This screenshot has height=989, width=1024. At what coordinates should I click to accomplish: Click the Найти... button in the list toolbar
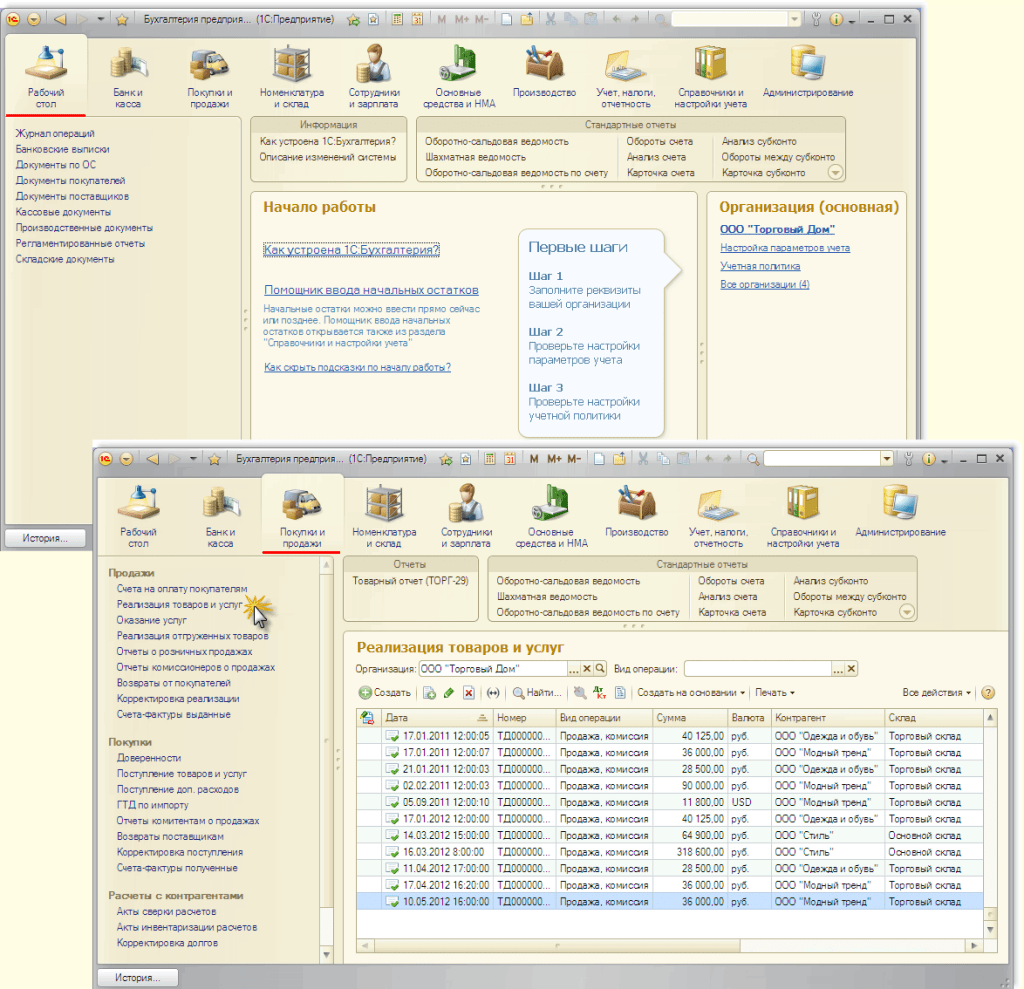(x=537, y=693)
